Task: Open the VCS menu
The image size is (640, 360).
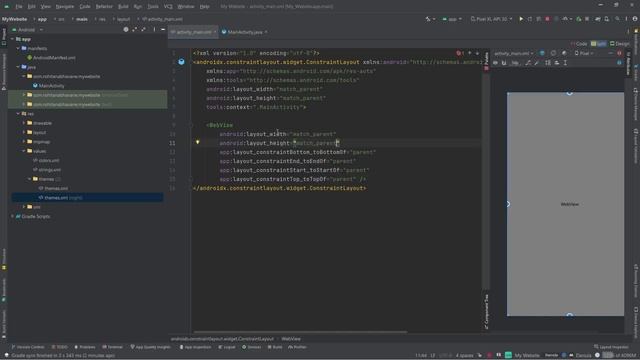Action: pyautogui.click(x=168, y=7)
